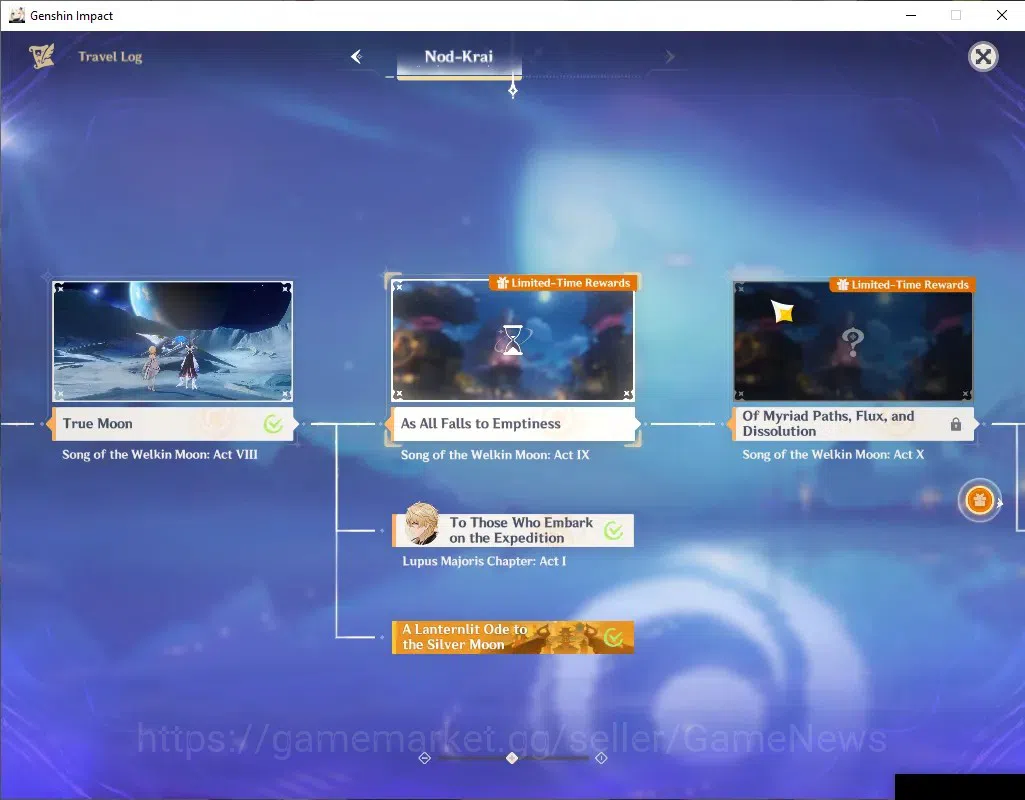The height and width of the screenshot is (800, 1025).
Task: Click zoom-out diamond at timeline slider left
Action: click(x=425, y=758)
